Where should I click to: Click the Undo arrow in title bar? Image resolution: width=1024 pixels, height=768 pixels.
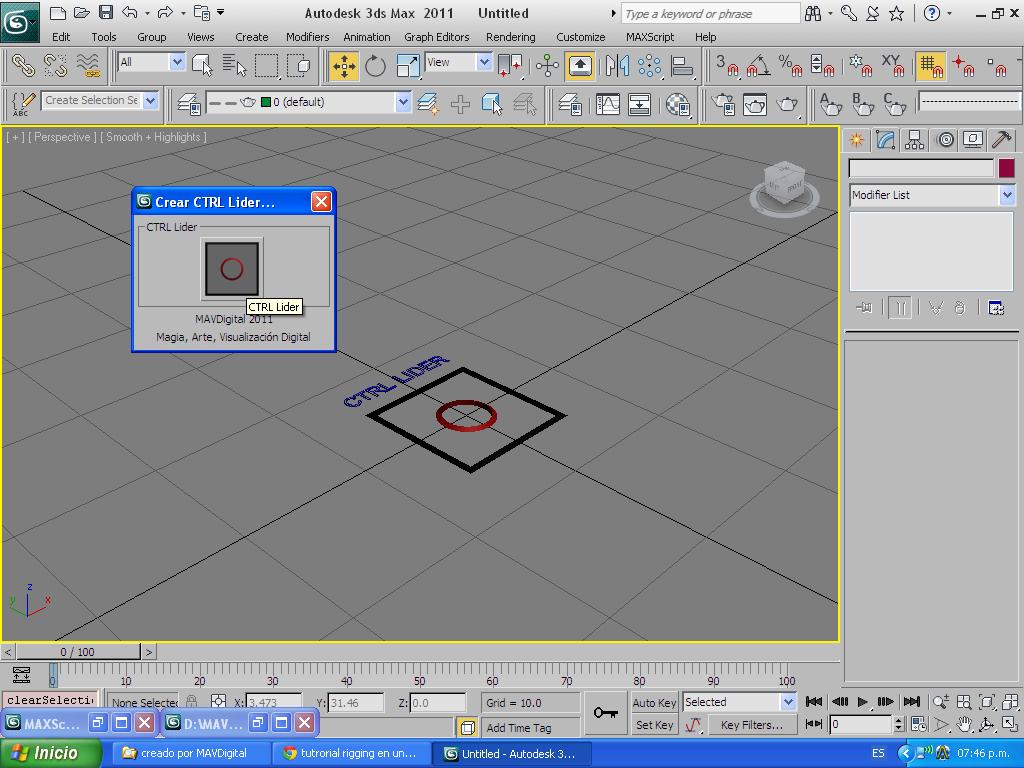[x=129, y=12]
